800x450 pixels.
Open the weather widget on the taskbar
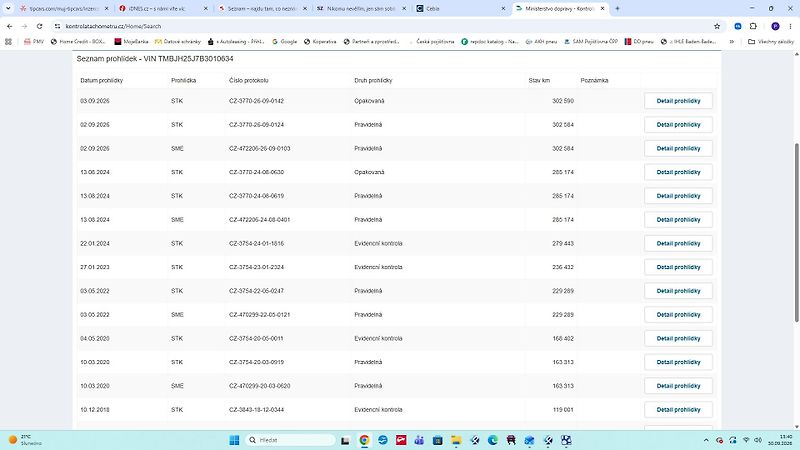tap(26, 440)
